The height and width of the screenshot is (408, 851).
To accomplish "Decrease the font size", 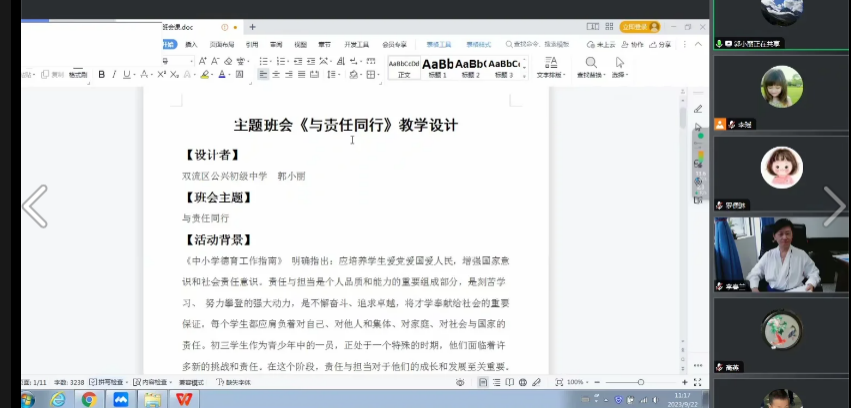I will (x=215, y=61).
